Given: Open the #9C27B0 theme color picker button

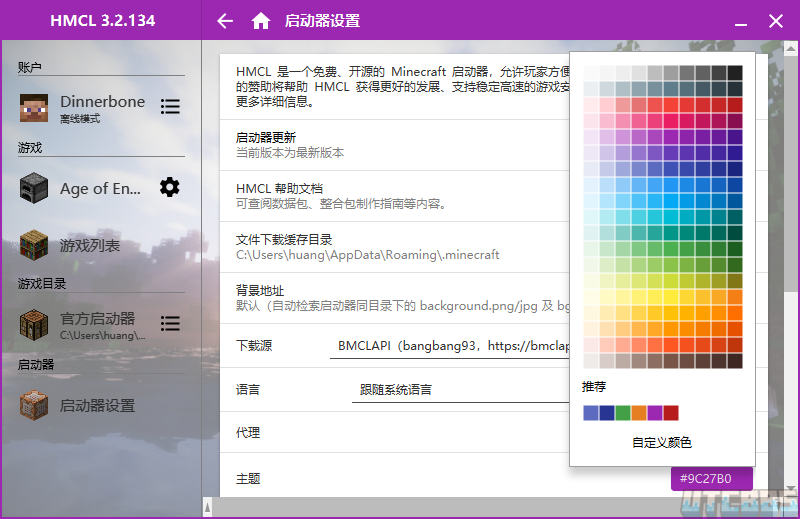Looking at the screenshot, I should point(711,479).
